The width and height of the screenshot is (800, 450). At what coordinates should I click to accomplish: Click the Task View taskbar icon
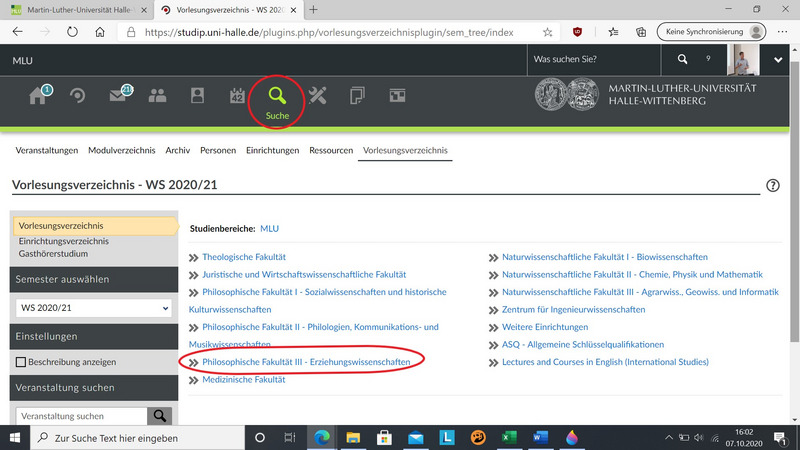click(290, 438)
